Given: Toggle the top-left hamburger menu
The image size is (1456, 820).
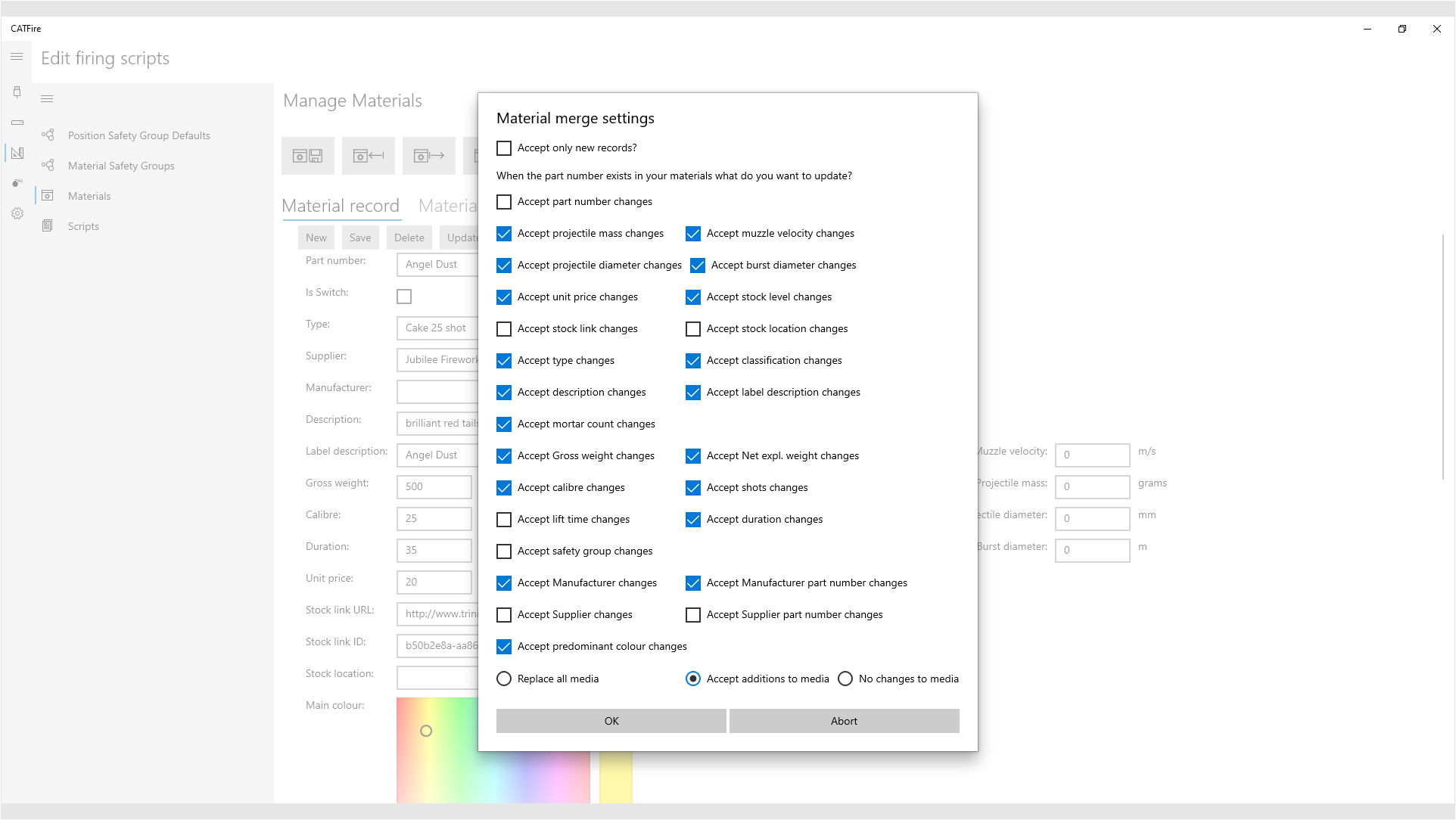Looking at the screenshot, I should (17, 57).
